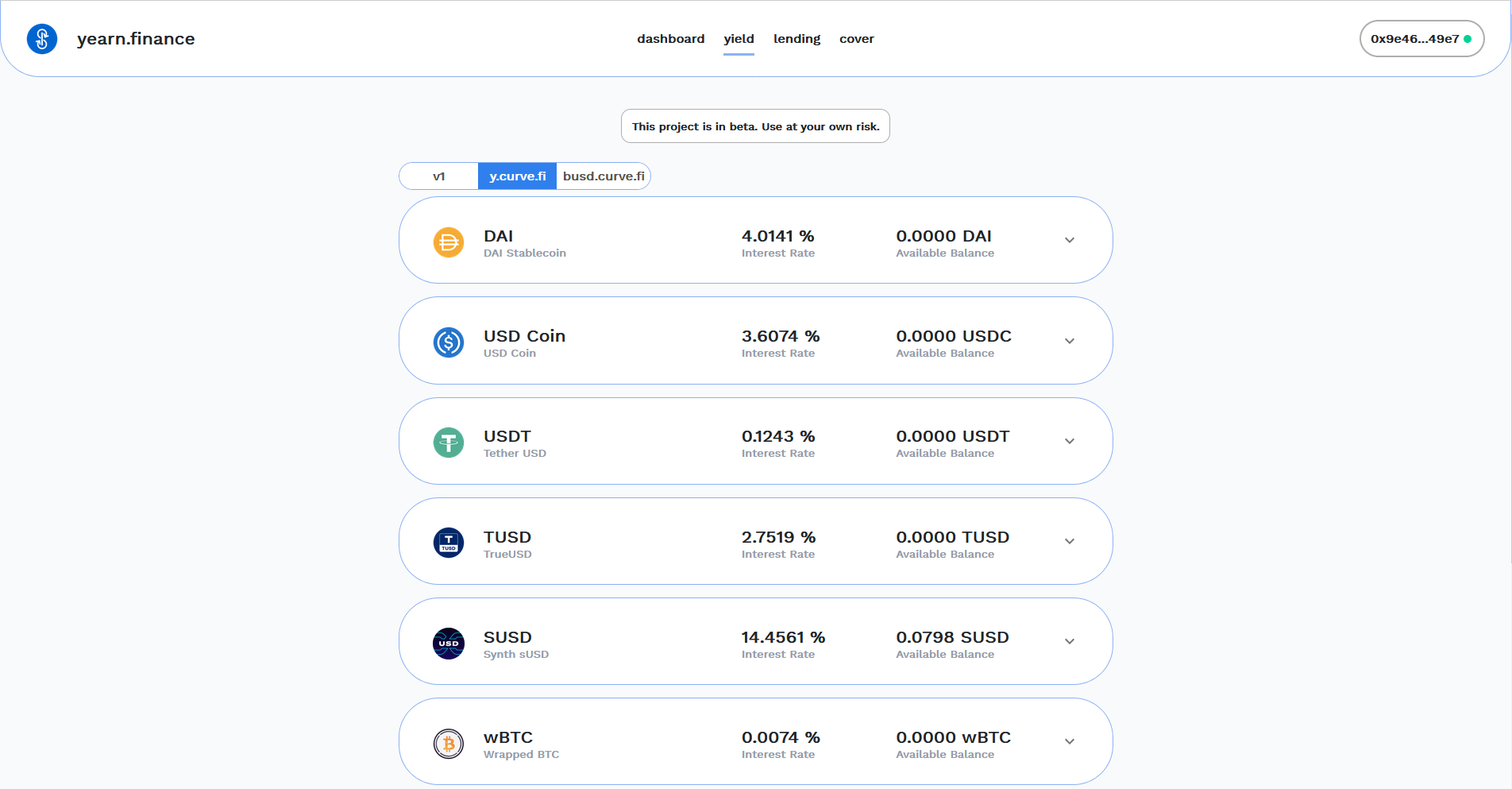The image size is (1512, 789).
Task: Click the 3.6074 % USD Coin interest rate
Action: pos(781,336)
